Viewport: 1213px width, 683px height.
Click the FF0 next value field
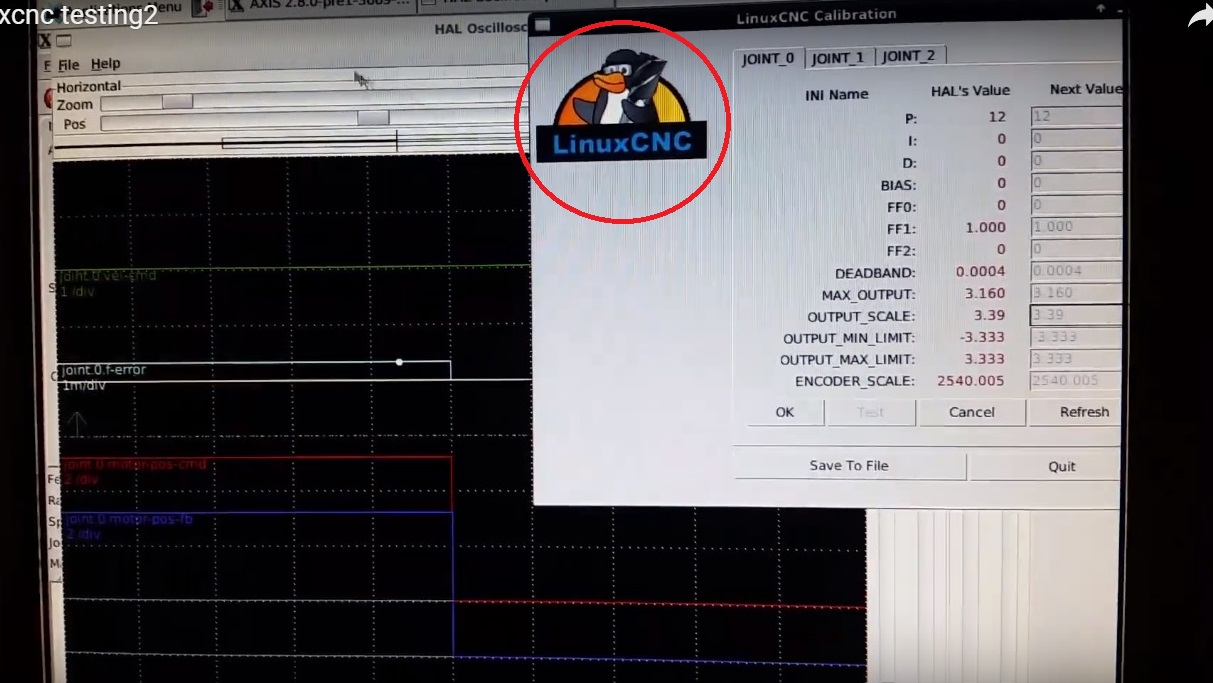point(1076,205)
